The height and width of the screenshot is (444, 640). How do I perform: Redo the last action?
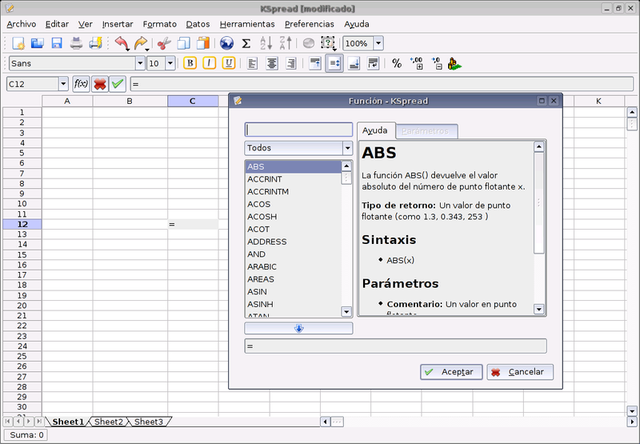pyautogui.click(x=140, y=43)
